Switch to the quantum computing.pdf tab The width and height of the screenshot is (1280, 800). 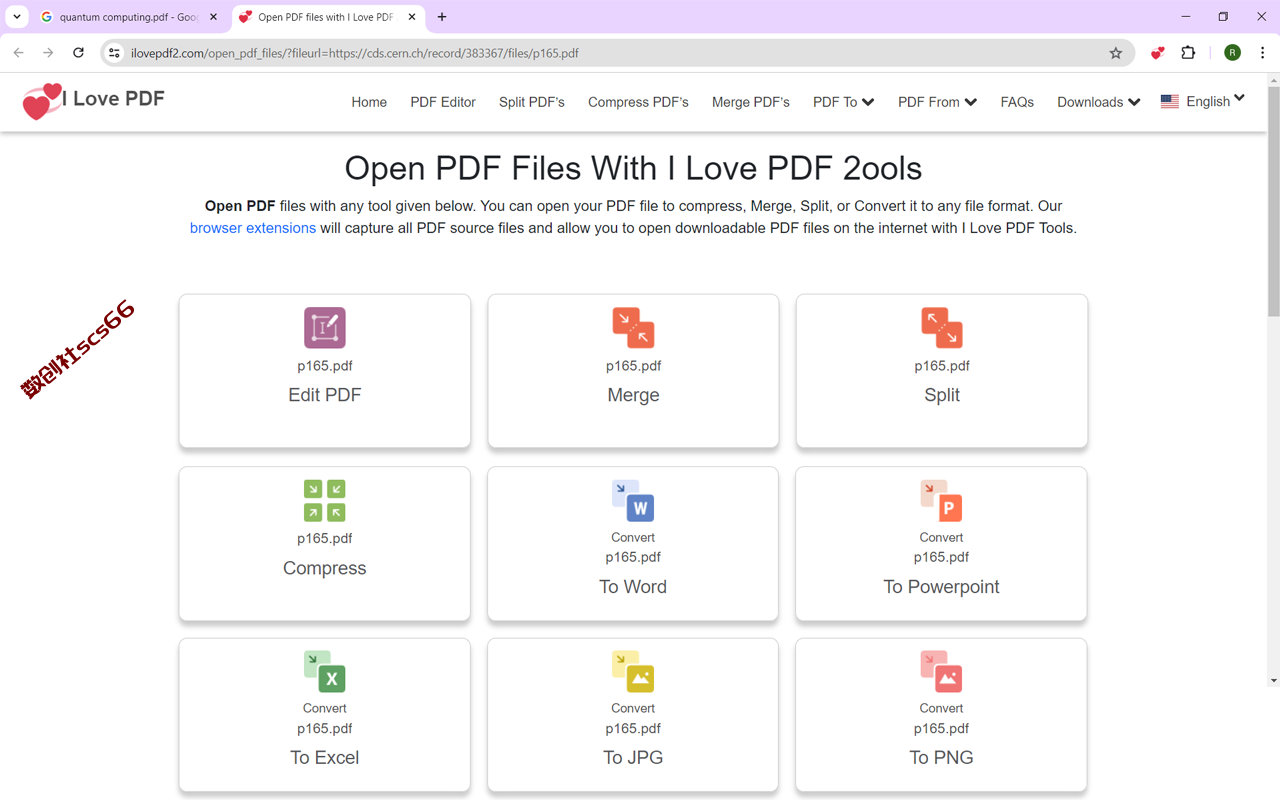point(129,17)
